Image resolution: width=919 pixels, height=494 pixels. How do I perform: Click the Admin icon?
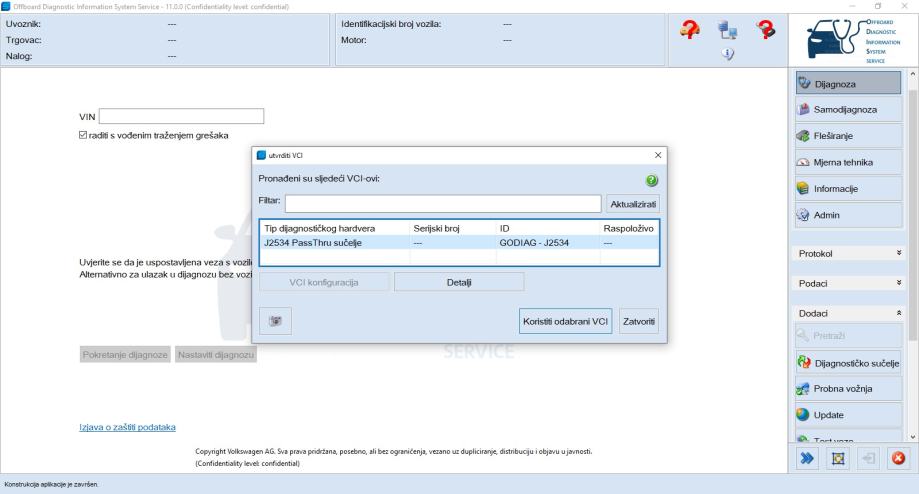(803, 215)
